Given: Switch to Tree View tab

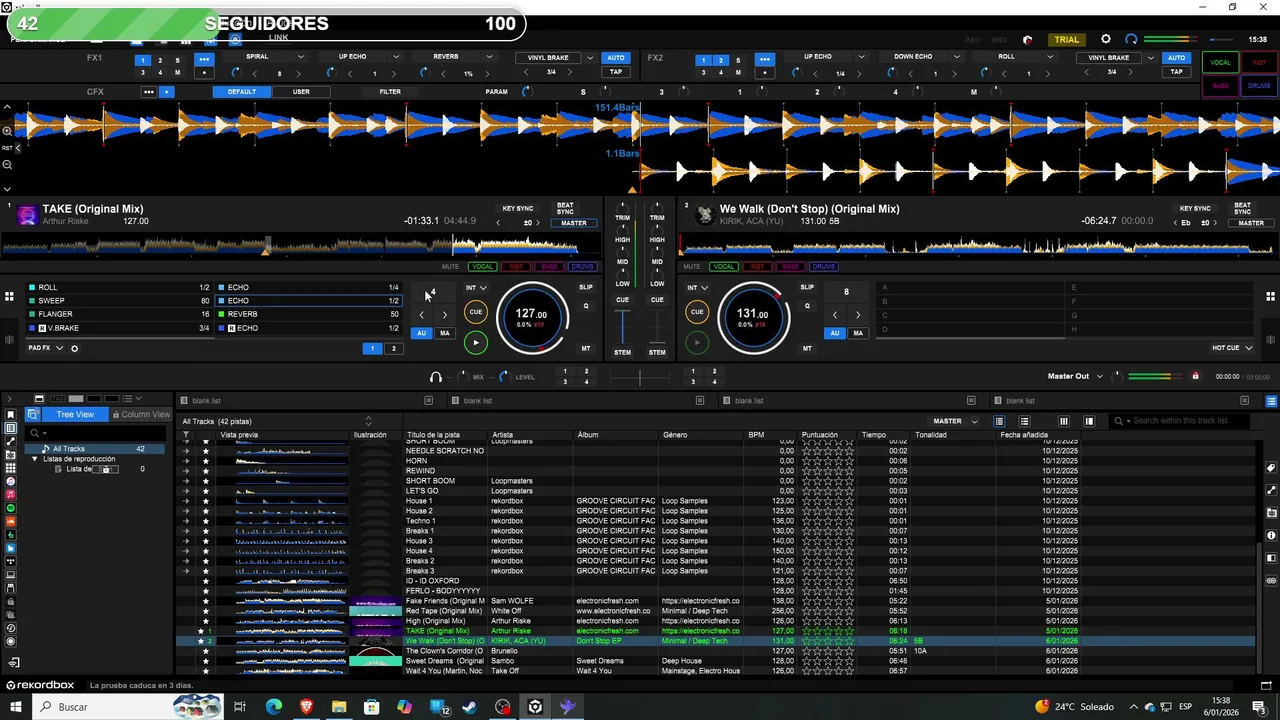Looking at the screenshot, I should (75, 414).
